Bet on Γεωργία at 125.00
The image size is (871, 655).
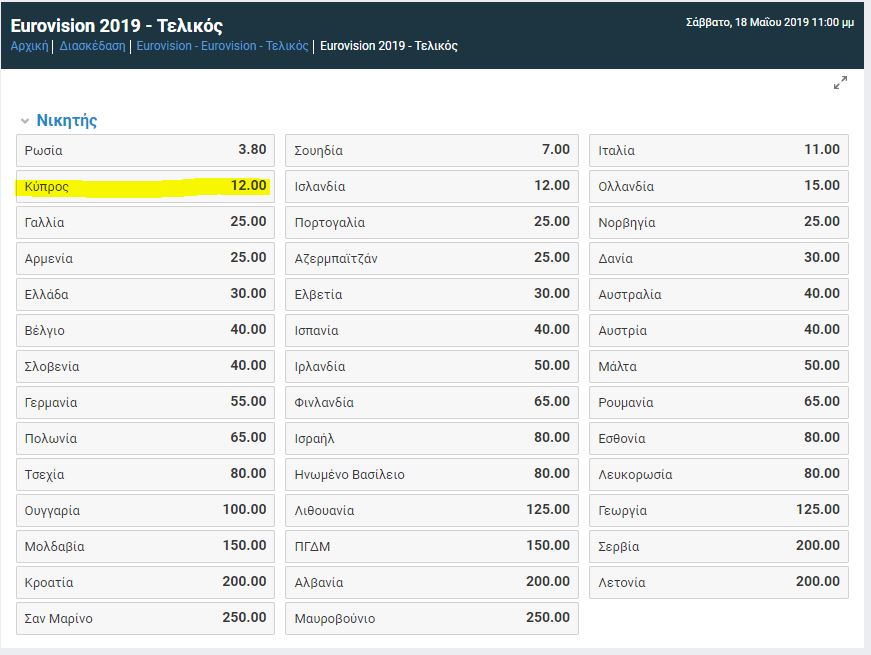tap(719, 511)
